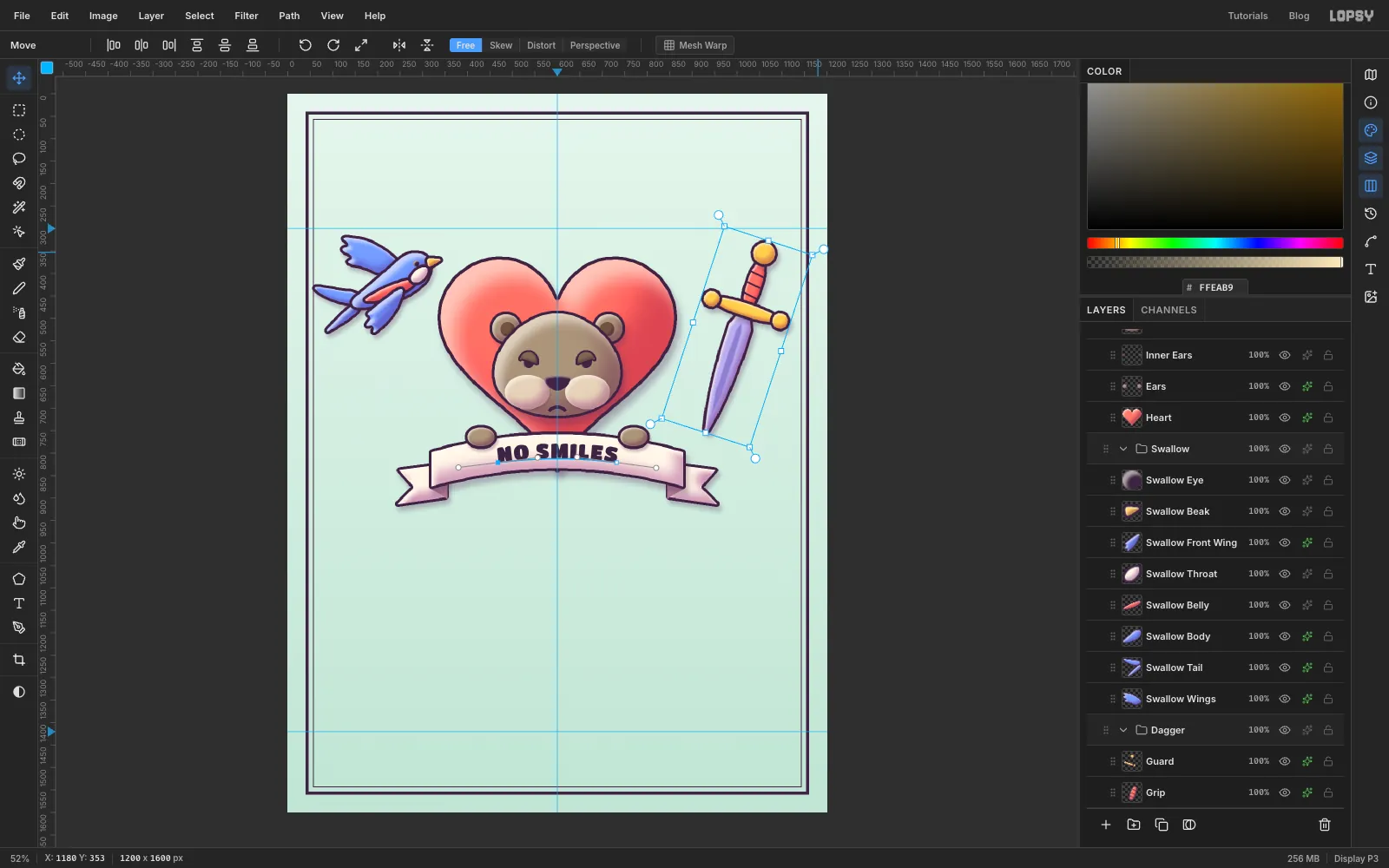Lock the Swallow Beak layer
The image size is (1389, 868).
[x=1328, y=511]
